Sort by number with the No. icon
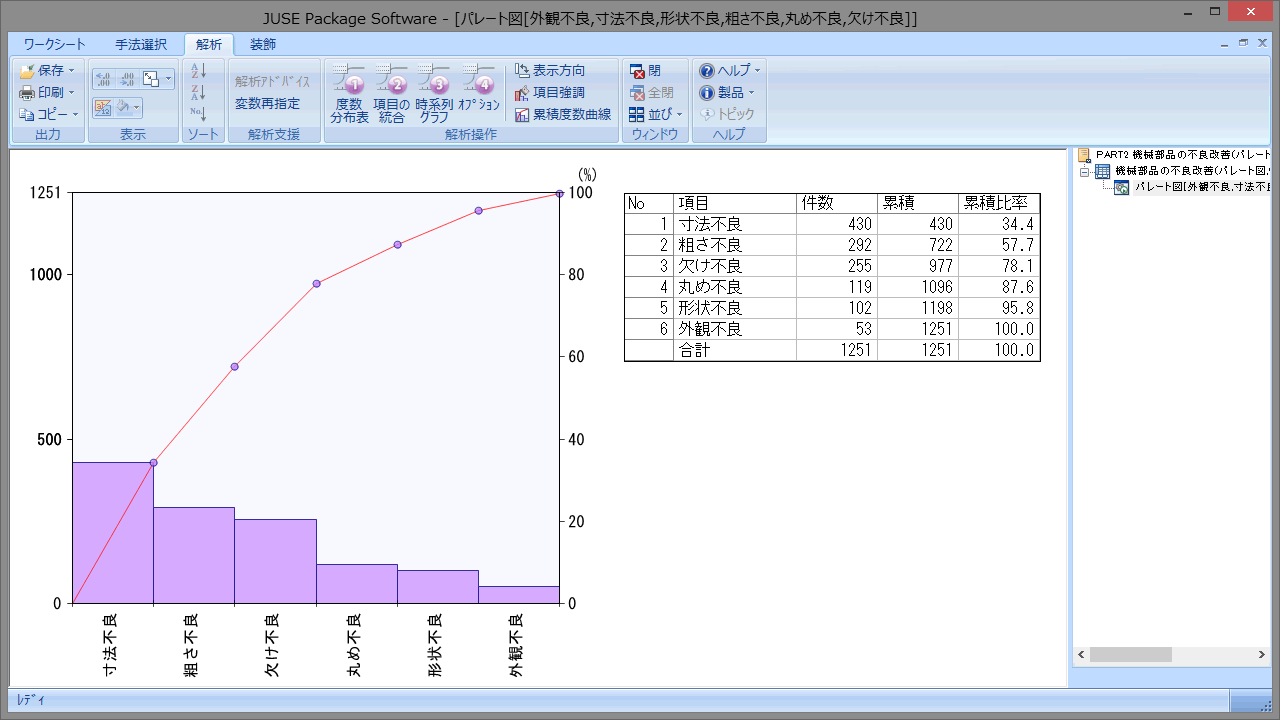1280x720 pixels. [x=198, y=114]
